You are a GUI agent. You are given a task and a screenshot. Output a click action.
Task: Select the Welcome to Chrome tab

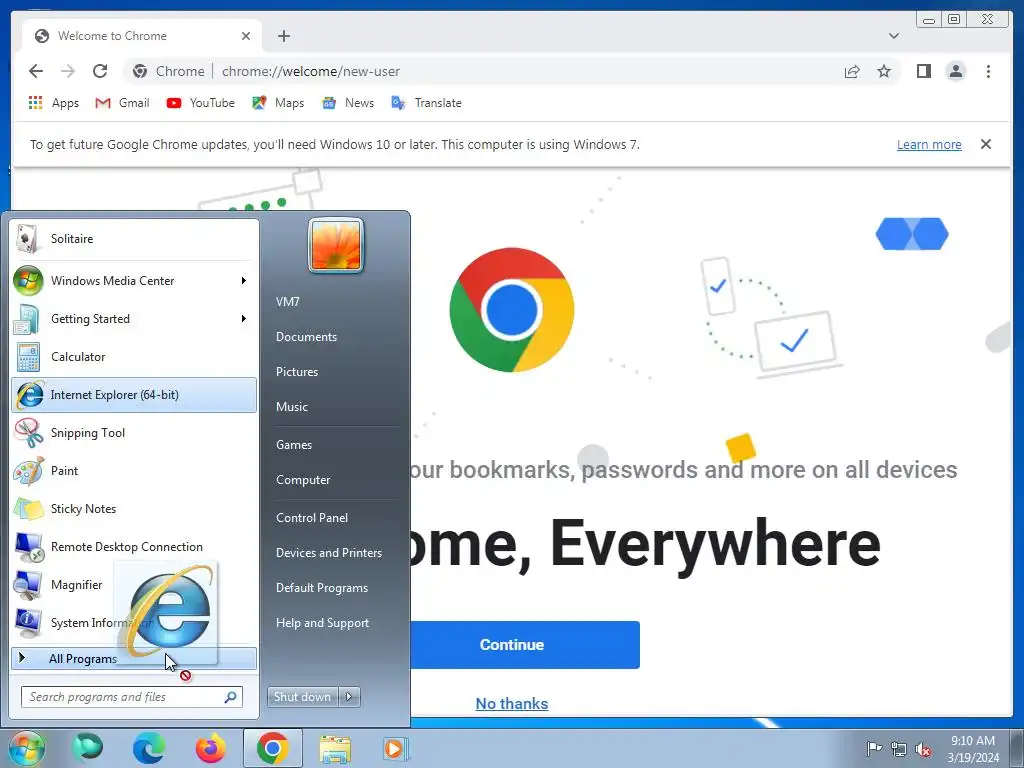pos(142,36)
